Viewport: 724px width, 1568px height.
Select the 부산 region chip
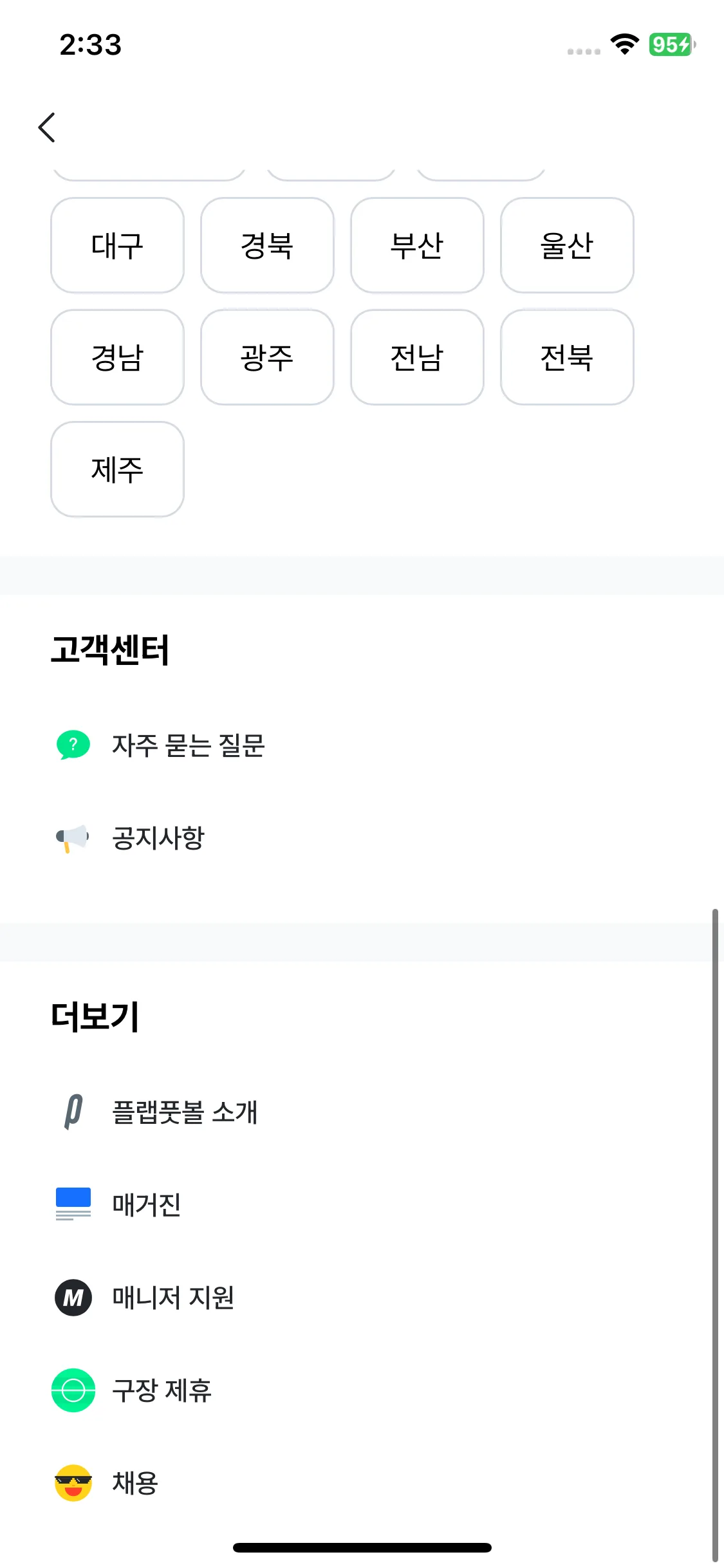pyautogui.click(x=417, y=245)
